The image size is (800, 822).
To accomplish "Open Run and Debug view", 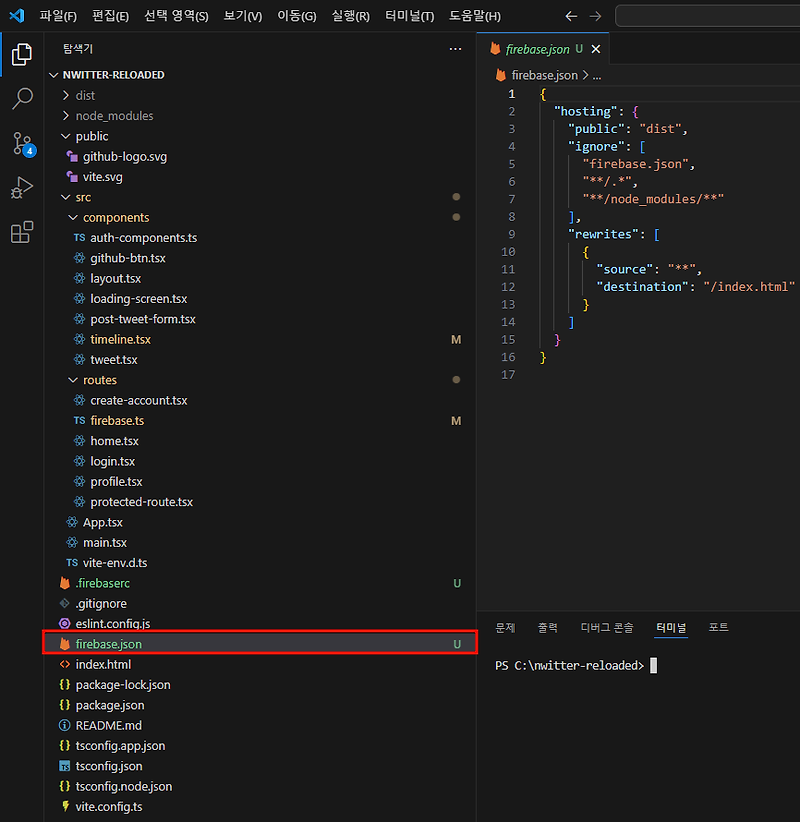I will click(21, 187).
